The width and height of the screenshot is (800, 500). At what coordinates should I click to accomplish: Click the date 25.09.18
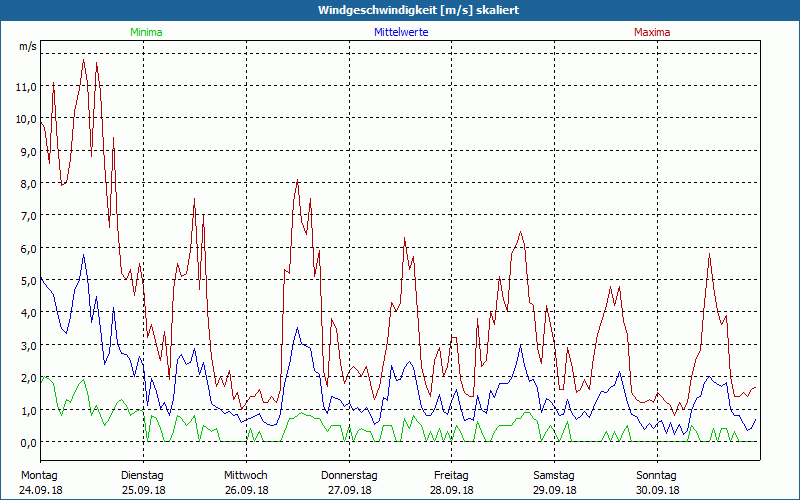click(143, 490)
